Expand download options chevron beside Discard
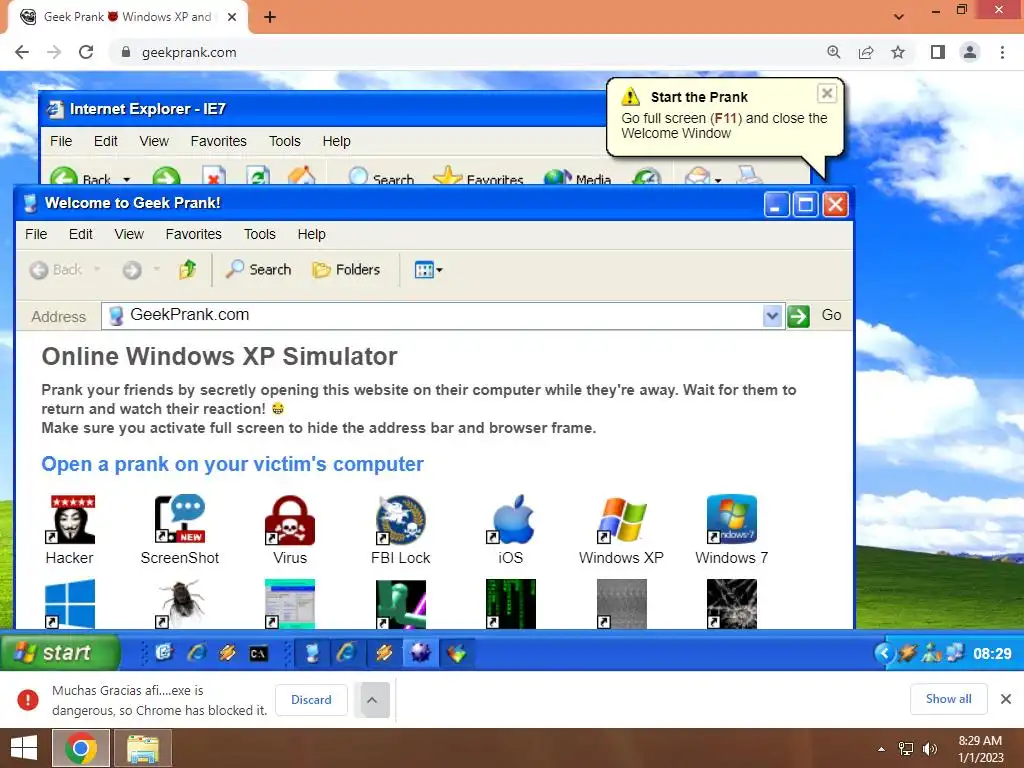This screenshot has height=768, width=1024. coord(372,699)
